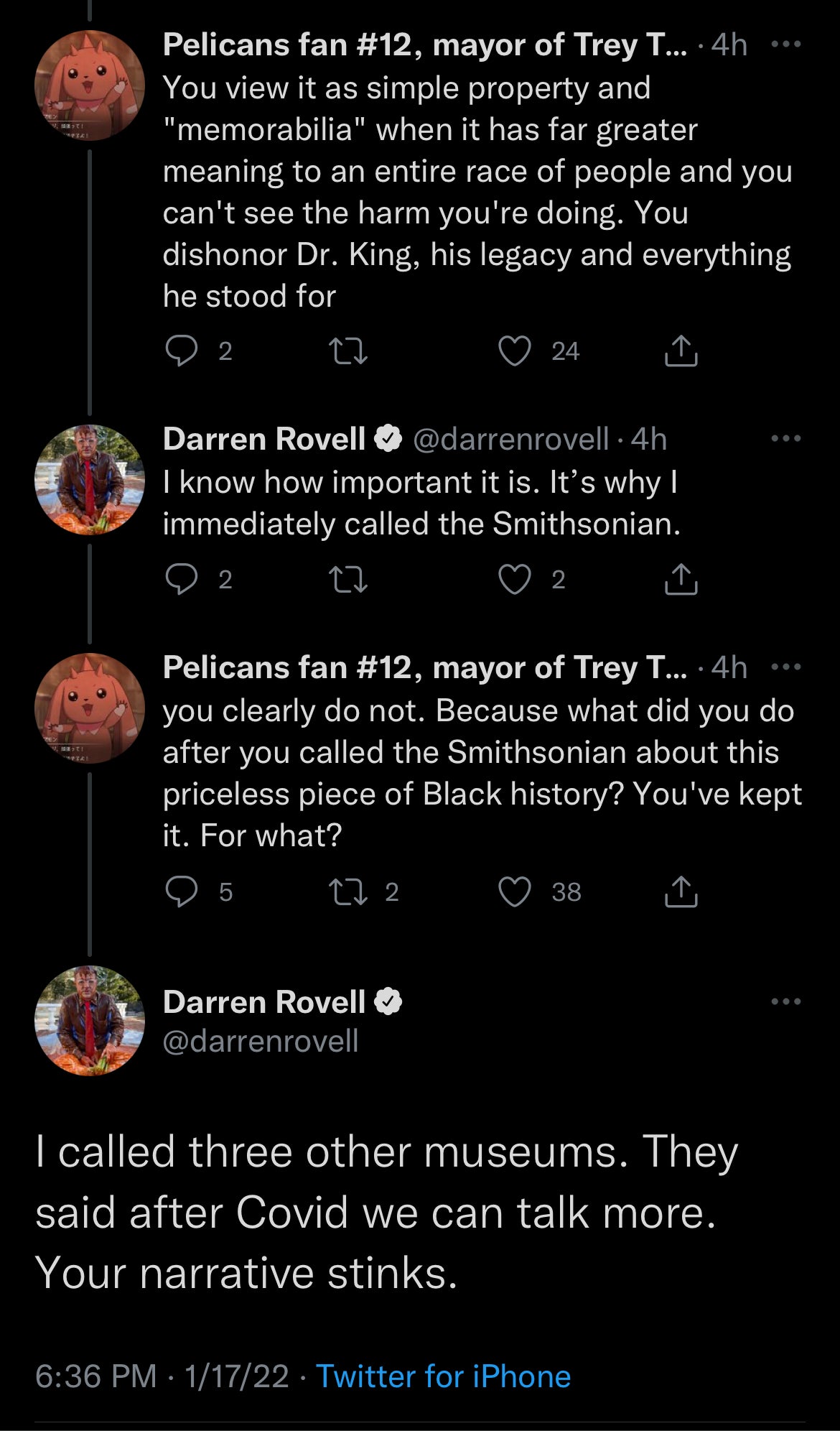The width and height of the screenshot is (840, 1431).
Task: Open the Pelicans fan #12 profile picture at top
Action: [x=90, y=85]
